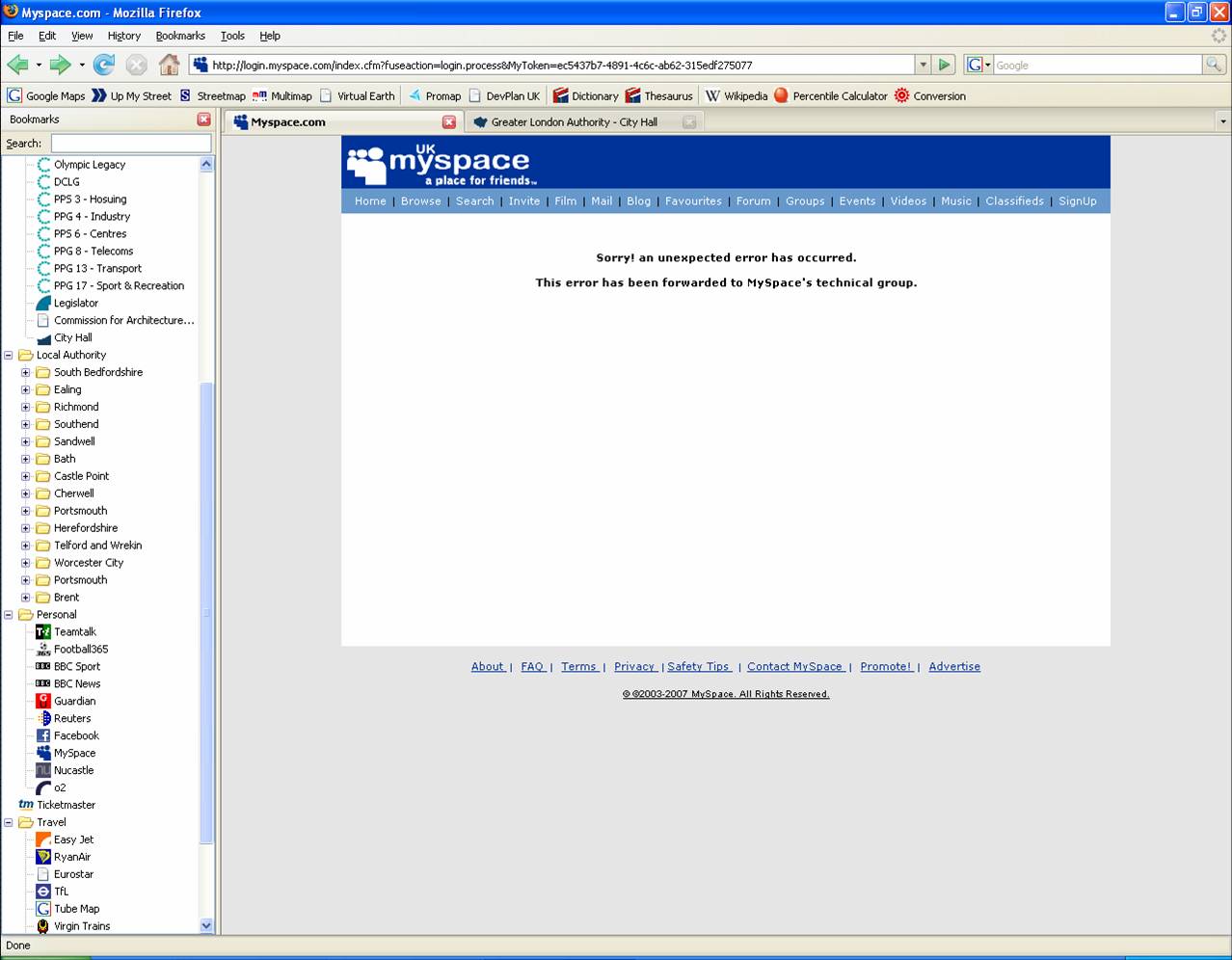The width and height of the screenshot is (1232, 960).
Task: Click the green Back arrow icon
Action: [x=17, y=65]
